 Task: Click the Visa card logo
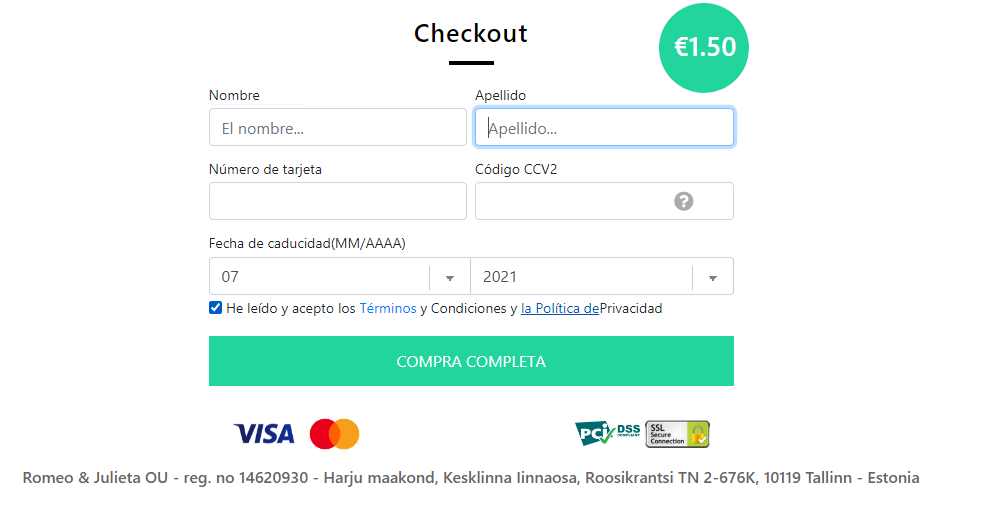[264, 434]
